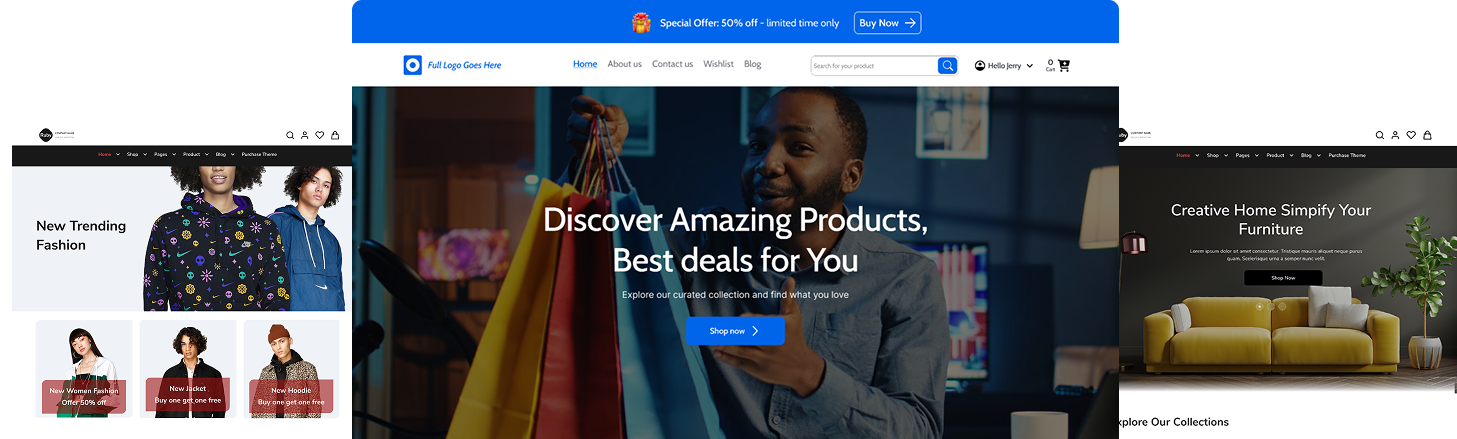The height and width of the screenshot is (439, 1457).
Task: Expand the Shop dropdown in fashion site menu
Action: 136,154
